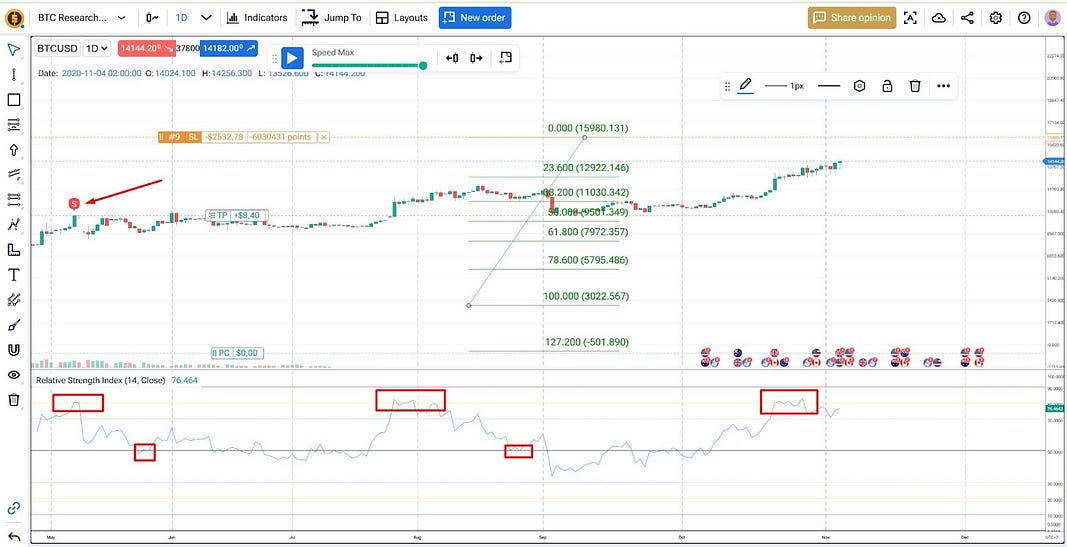Viewport: 1067px width, 547px height.
Task: Click the cloud save icon
Action: [x=938, y=18]
